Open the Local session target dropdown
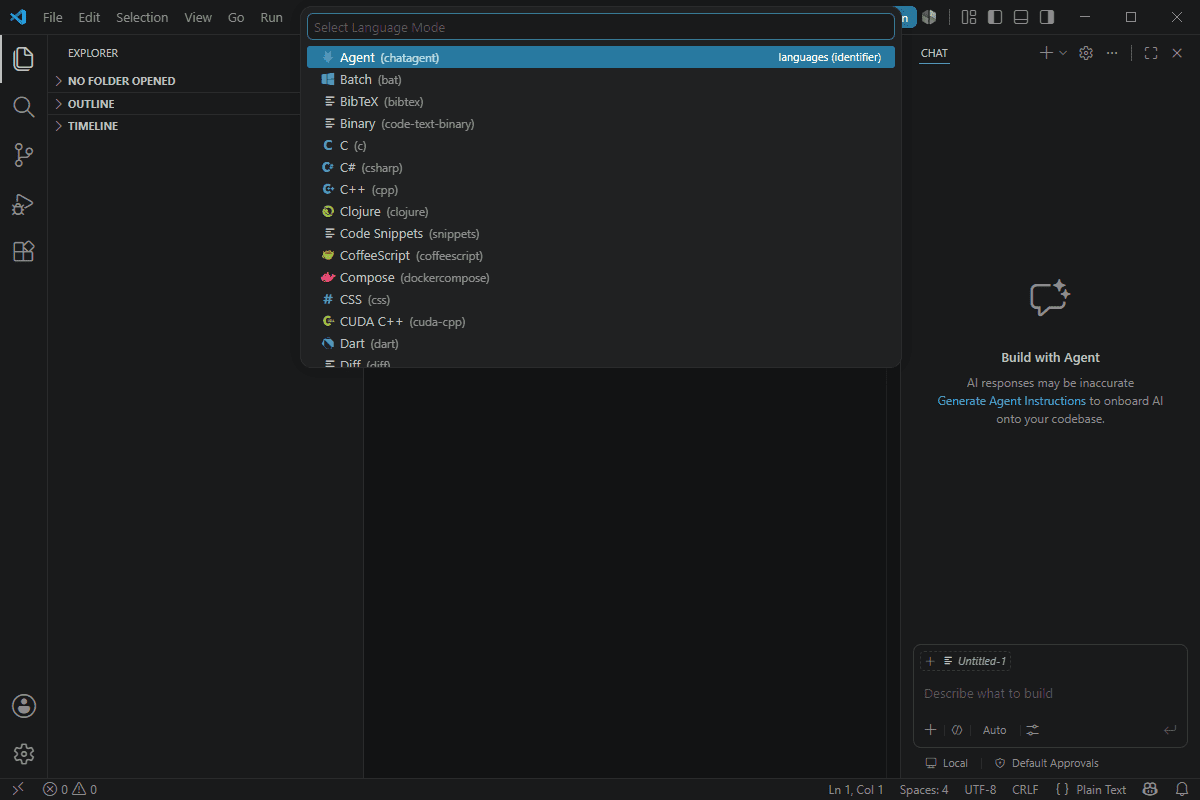Viewport: 1200px width, 800px height. [946, 763]
